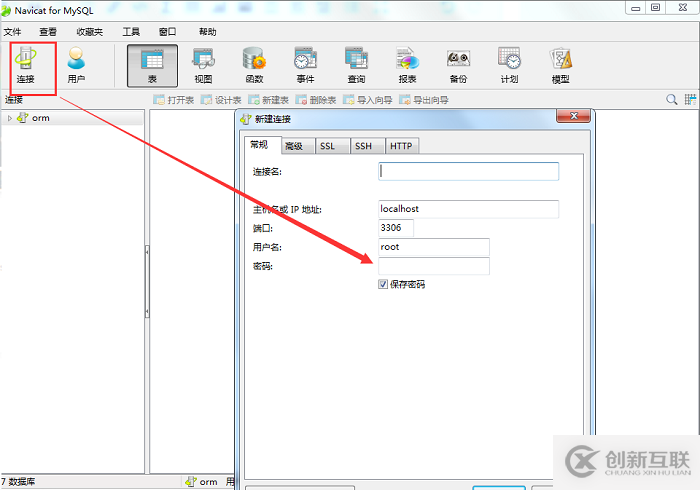The width and height of the screenshot is (700, 490).
Task: Open the 查询 query toolbar icon
Action: [x=356, y=66]
